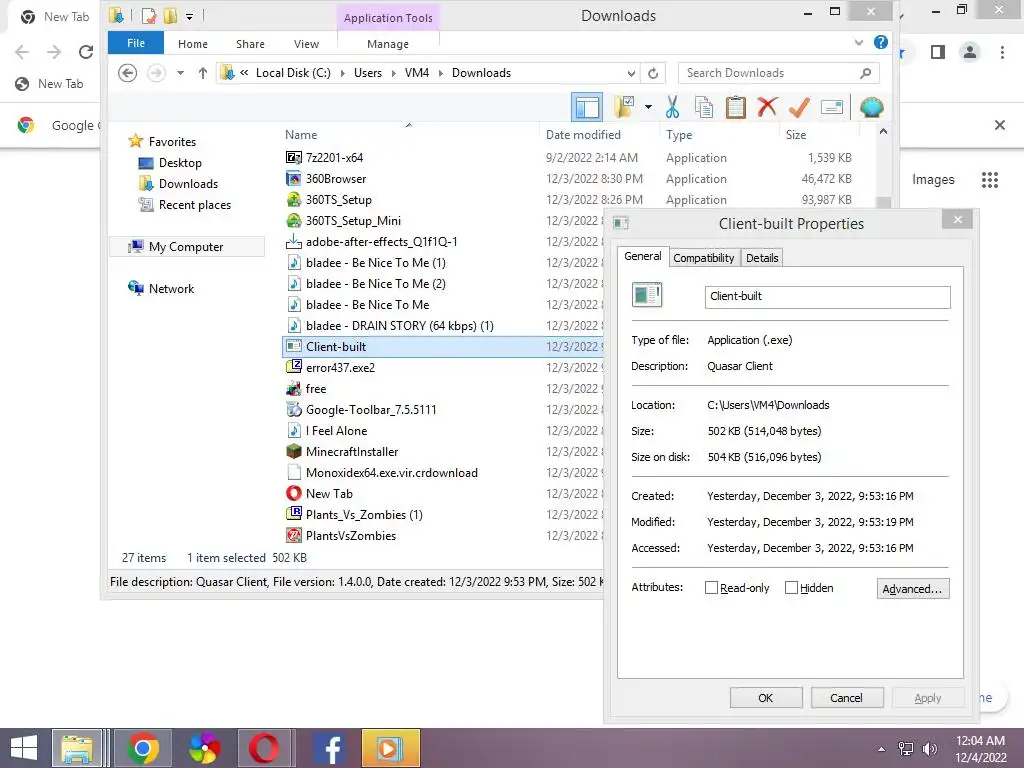Show hidden tray icons arrow

881,748
